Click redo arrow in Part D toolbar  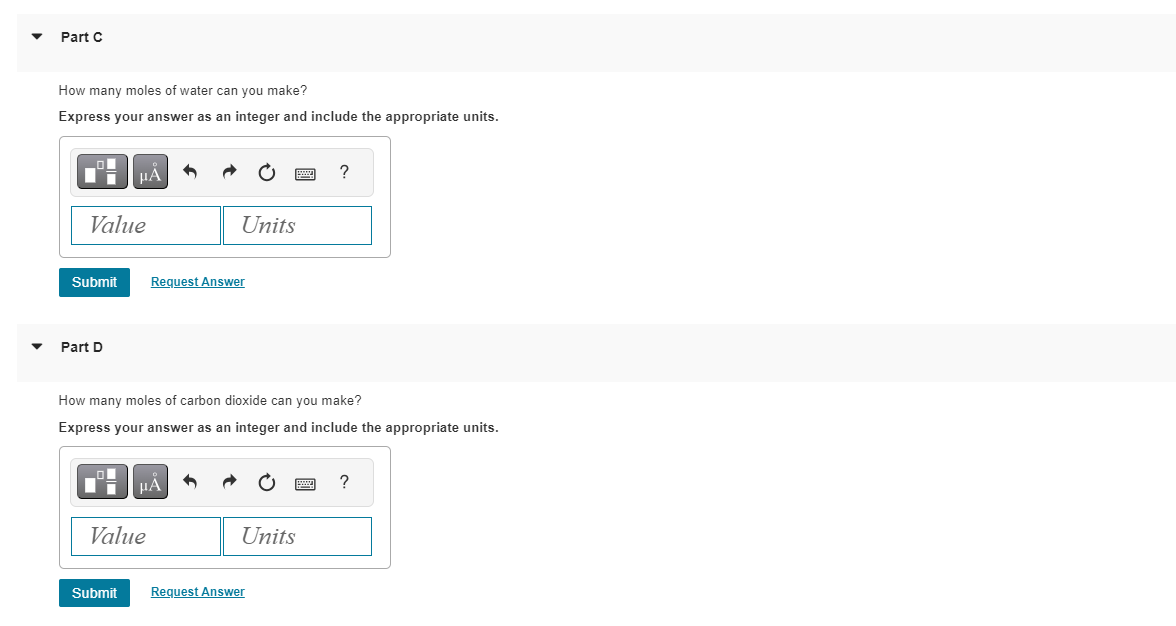pos(228,484)
